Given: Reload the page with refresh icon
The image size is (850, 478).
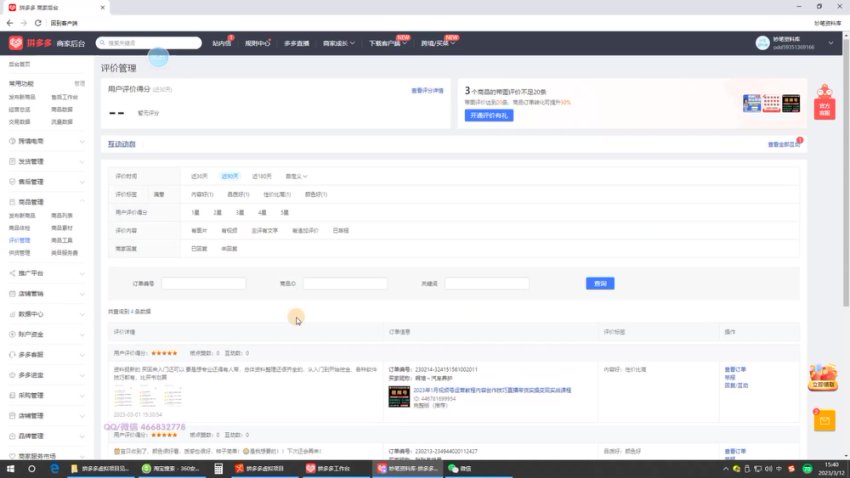Looking at the screenshot, I should pyautogui.click(x=38, y=23).
